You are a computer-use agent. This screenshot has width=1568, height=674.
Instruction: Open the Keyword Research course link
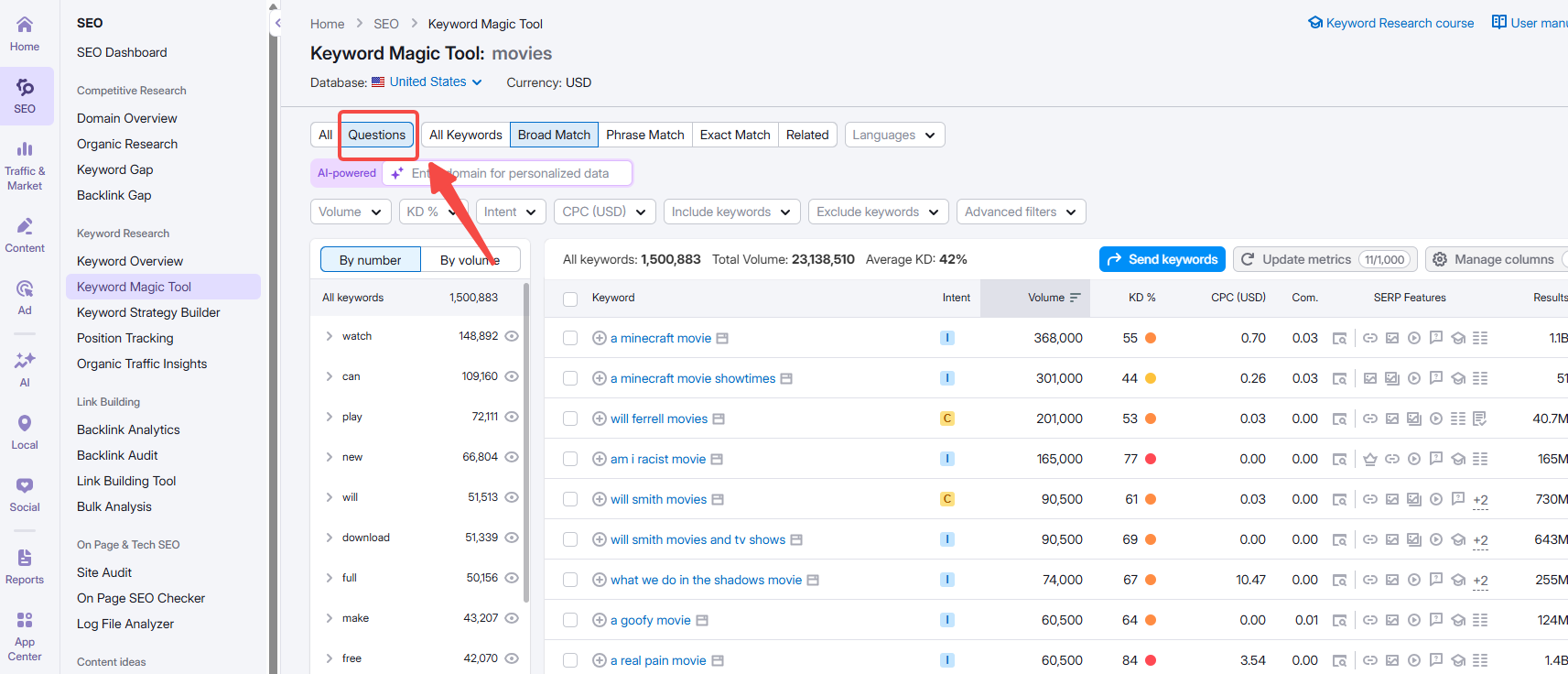tap(1391, 23)
